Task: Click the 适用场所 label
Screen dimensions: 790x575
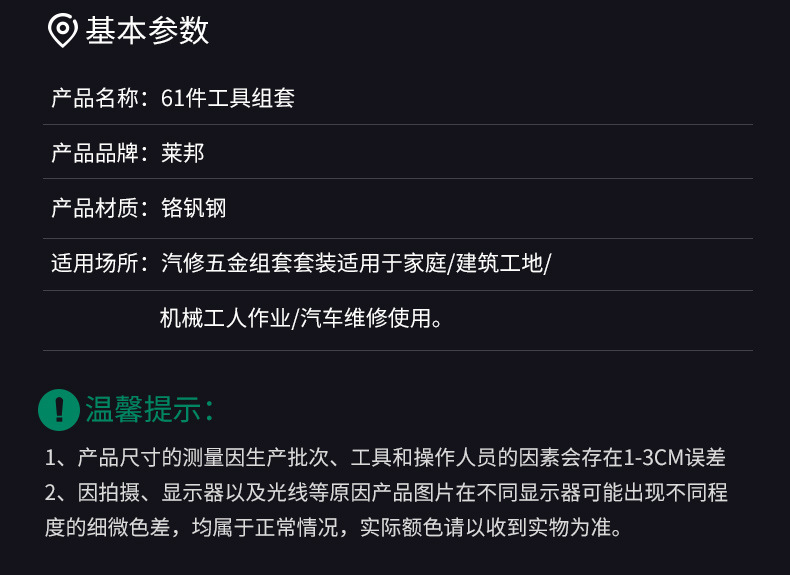Action: tap(98, 264)
